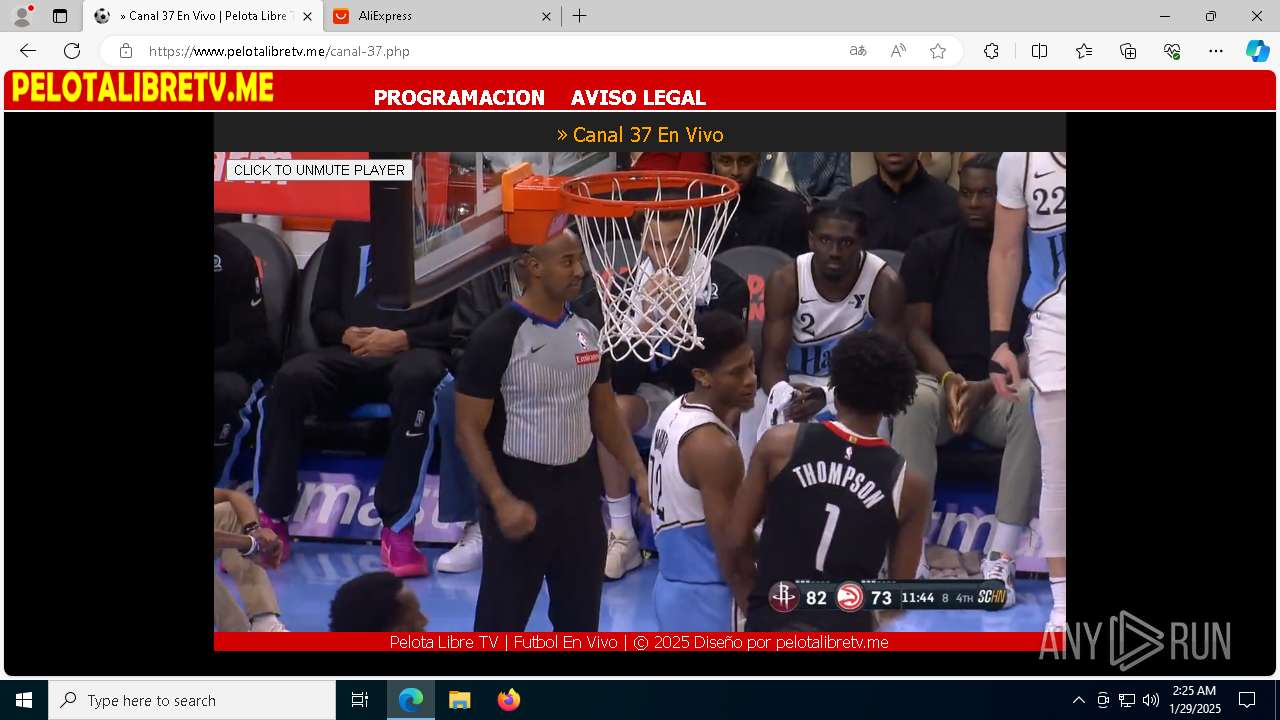Add this page to favorites

point(938,51)
